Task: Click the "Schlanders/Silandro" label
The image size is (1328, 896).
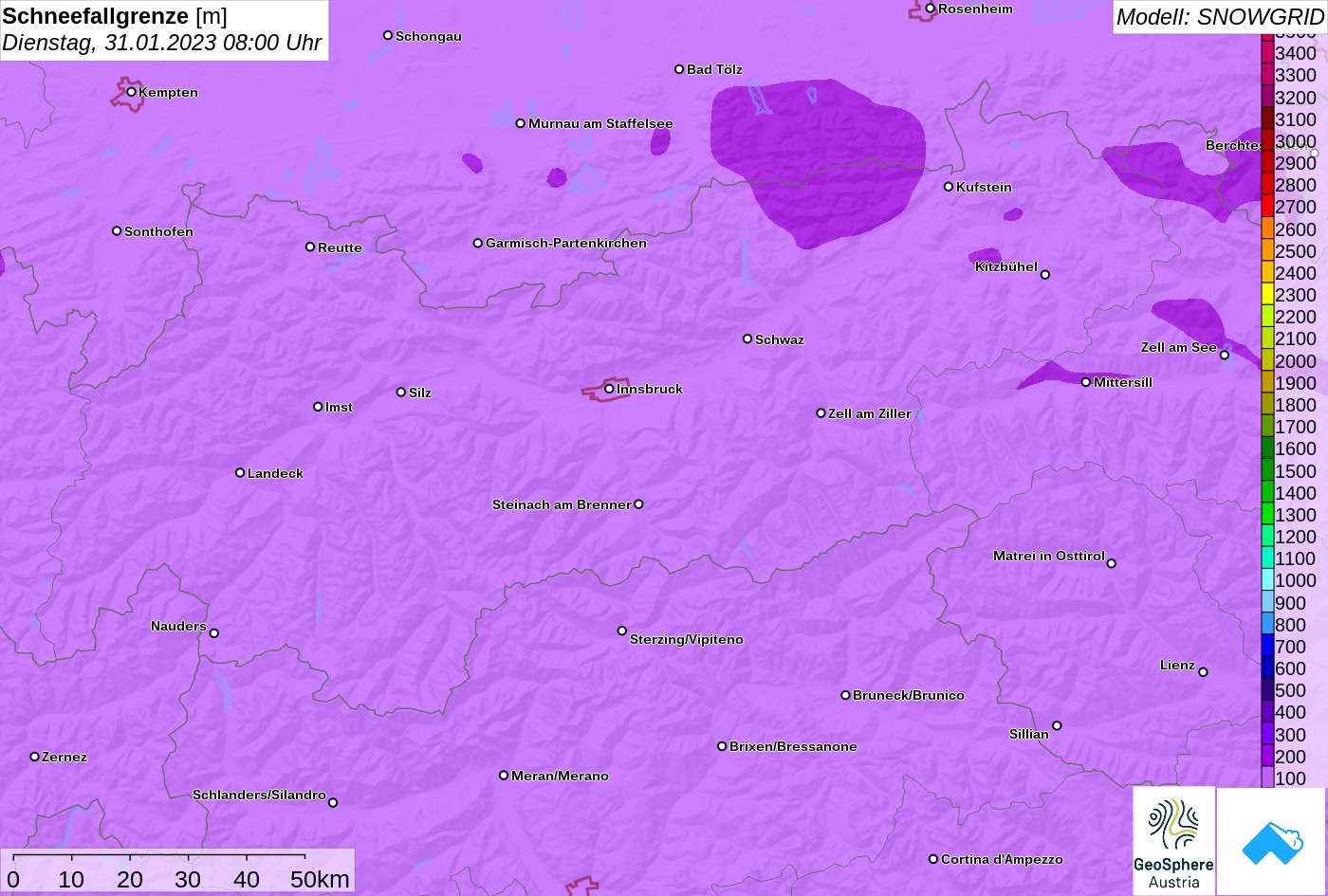Action: (x=259, y=795)
